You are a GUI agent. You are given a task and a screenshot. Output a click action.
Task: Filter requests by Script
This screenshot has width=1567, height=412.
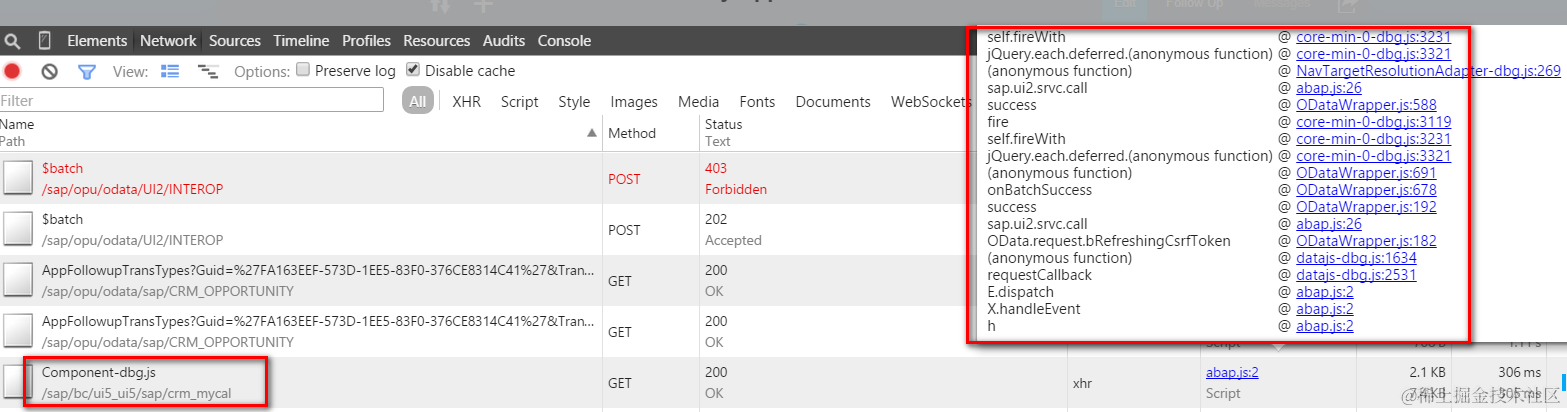519,102
